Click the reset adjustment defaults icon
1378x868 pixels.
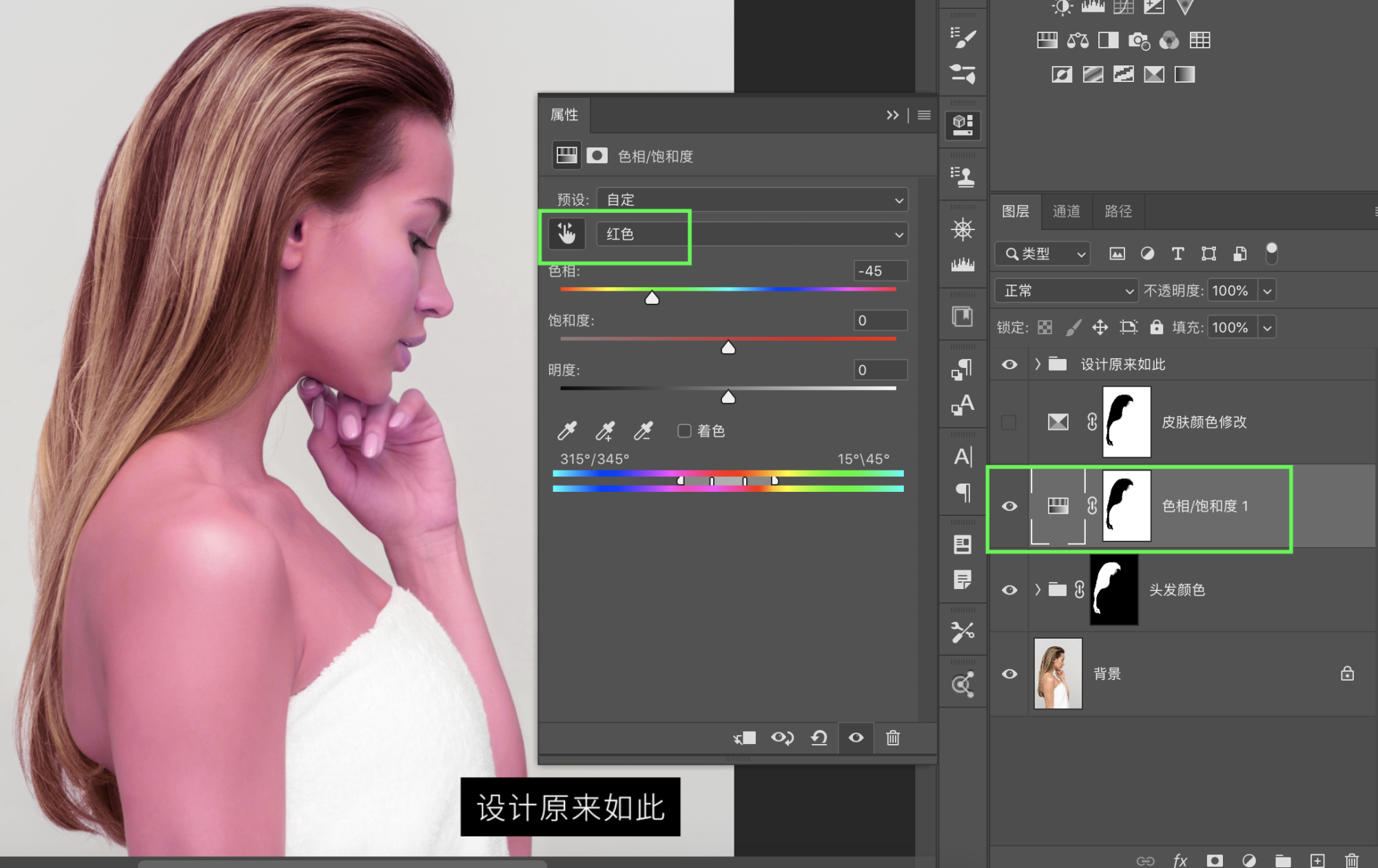click(x=819, y=738)
